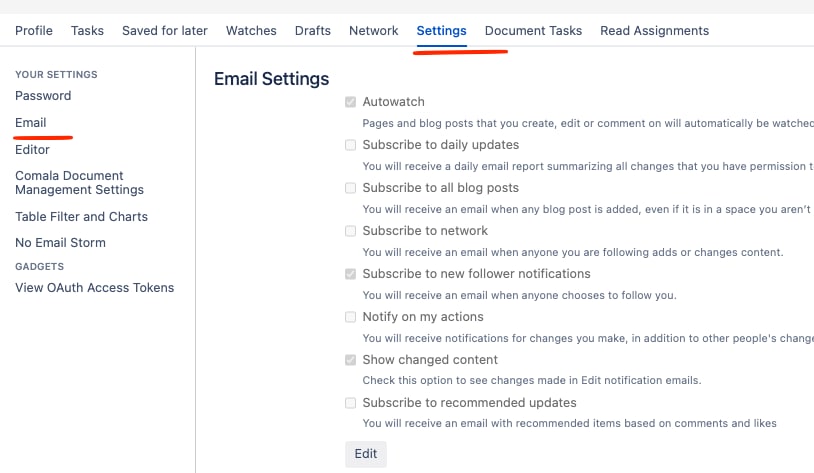Toggle Show changed content checkbox
The height and width of the screenshot is (473, 814).
point(350,360)
